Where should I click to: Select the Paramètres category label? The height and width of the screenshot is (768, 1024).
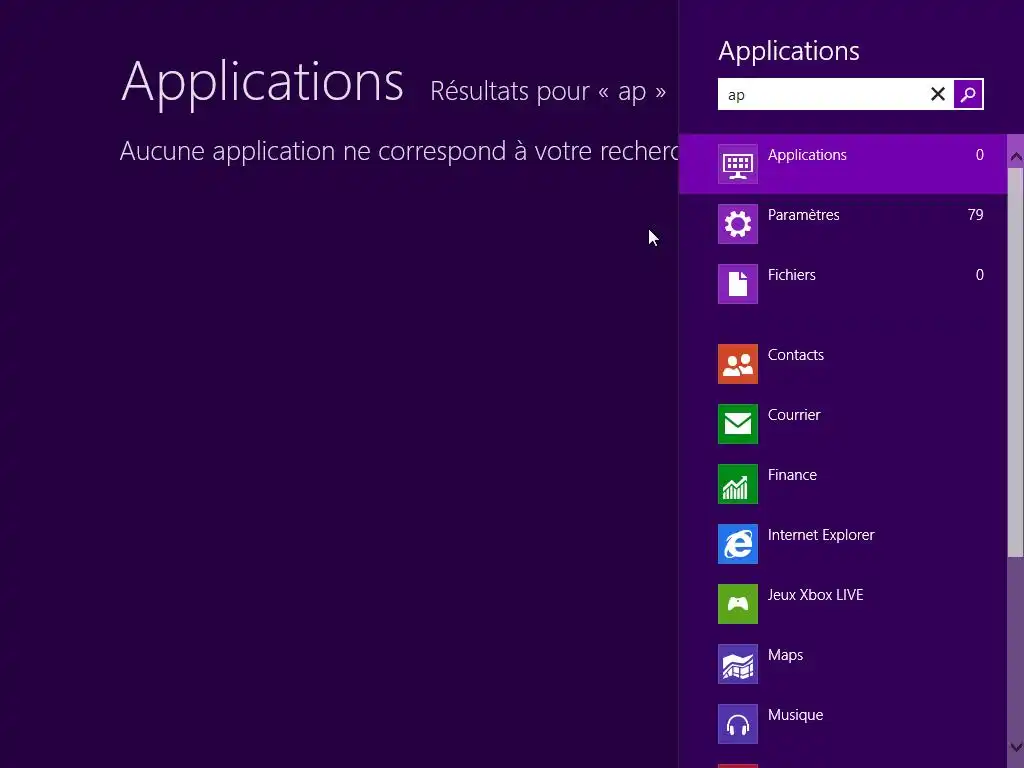[803, 215]
